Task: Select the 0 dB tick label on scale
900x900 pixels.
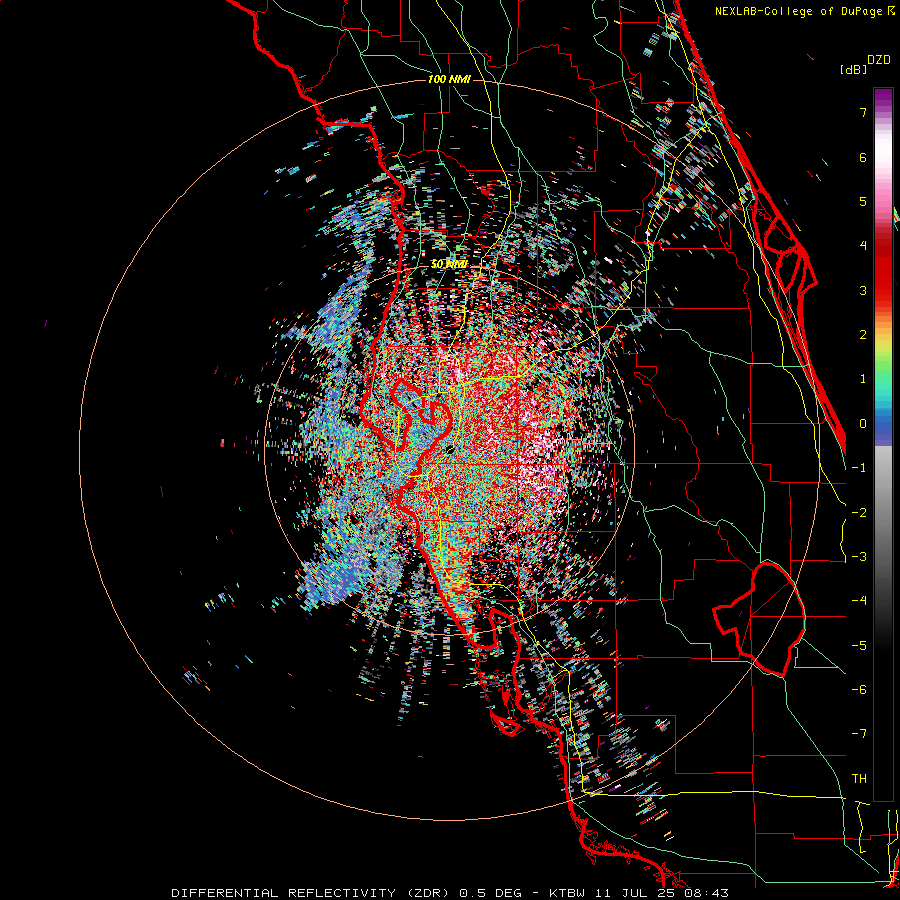Action: (x=863, y=424)
